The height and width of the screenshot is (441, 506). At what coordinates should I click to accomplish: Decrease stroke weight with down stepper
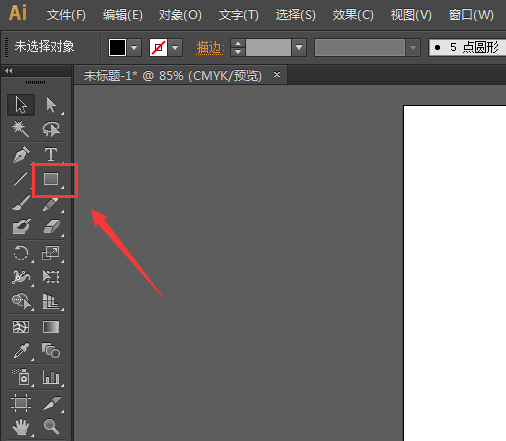(x=238, y=52)
